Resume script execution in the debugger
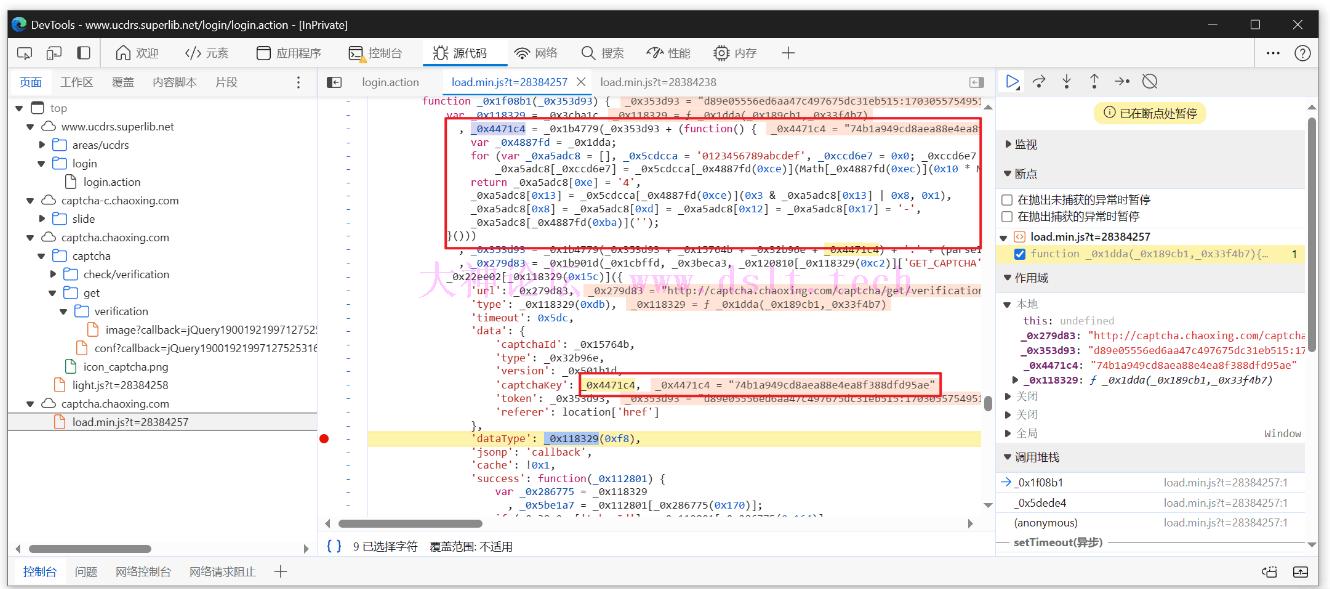The height and width of the screenshot is (589, 1330). [x=1012, y=81]
